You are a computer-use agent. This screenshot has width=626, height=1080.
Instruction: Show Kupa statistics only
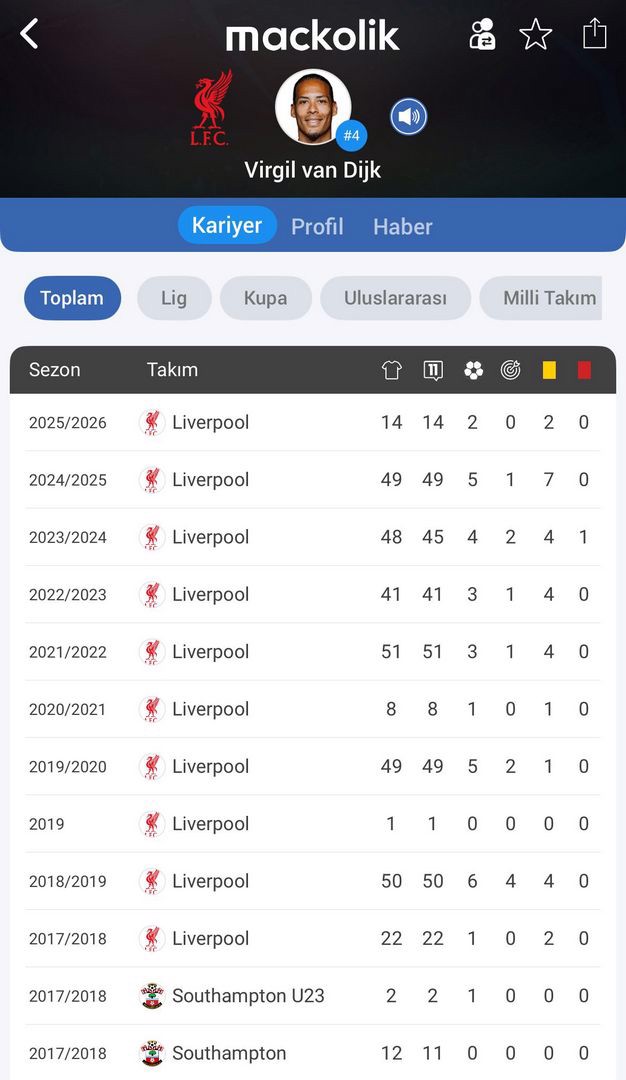click(265, 298)
